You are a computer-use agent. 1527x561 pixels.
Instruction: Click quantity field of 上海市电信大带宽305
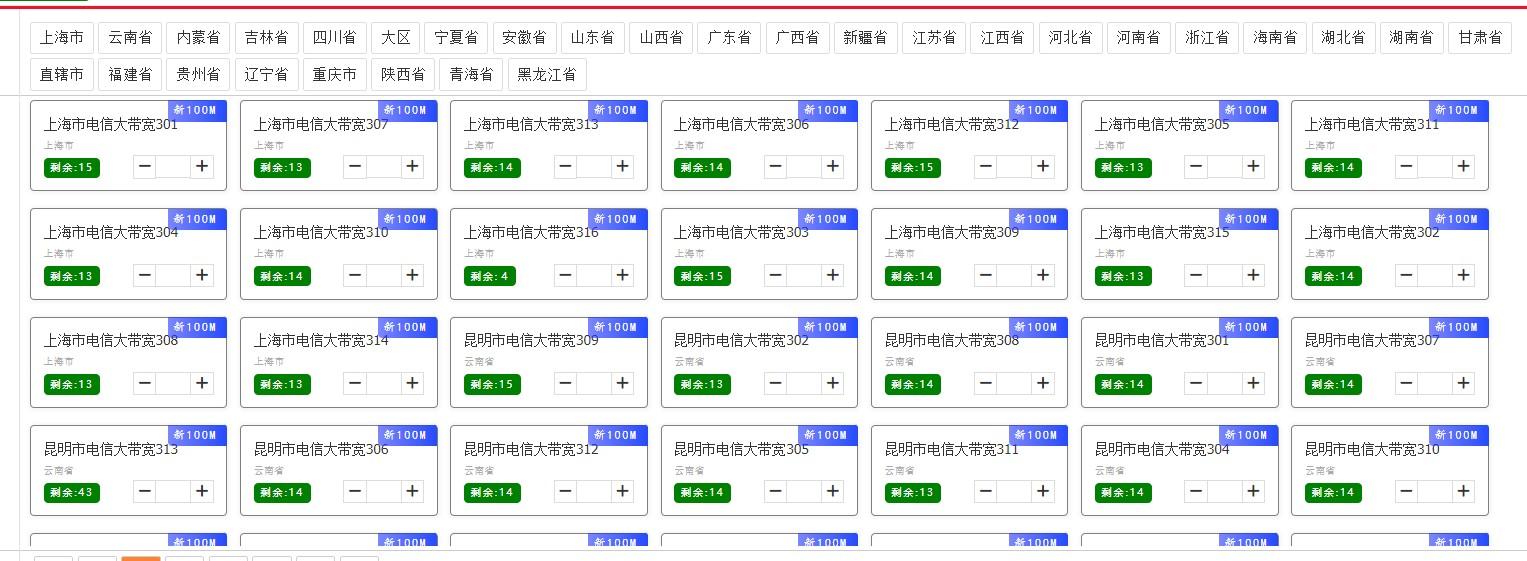tap(1225, 166)
